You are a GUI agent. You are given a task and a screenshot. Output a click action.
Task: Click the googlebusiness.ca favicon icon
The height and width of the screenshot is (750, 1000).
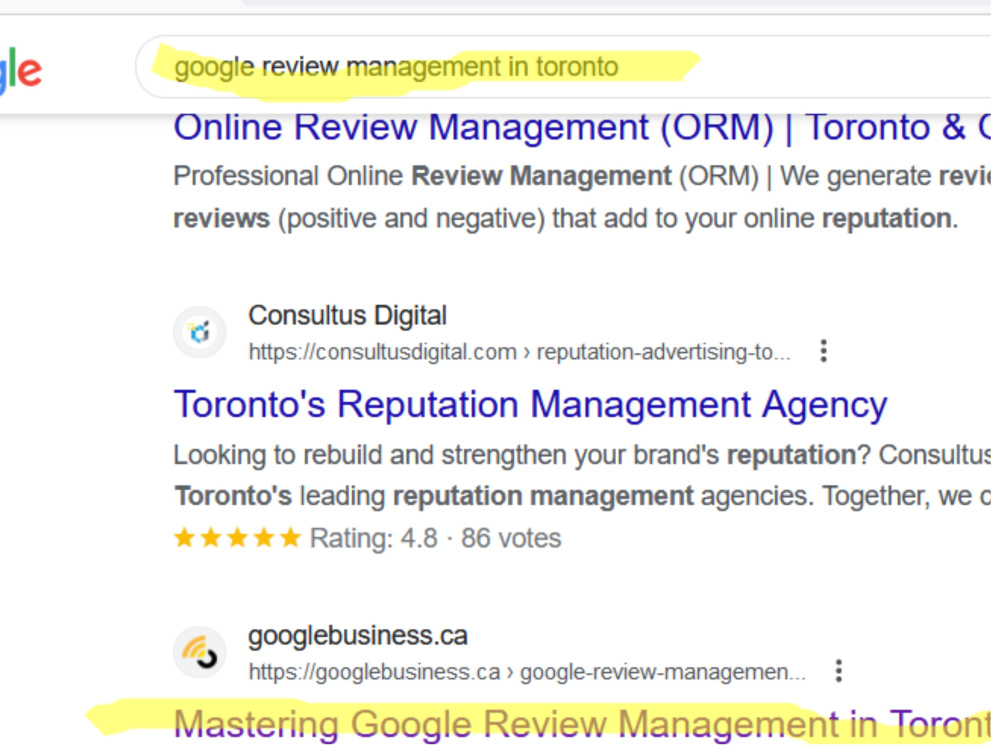click(200, 652)
